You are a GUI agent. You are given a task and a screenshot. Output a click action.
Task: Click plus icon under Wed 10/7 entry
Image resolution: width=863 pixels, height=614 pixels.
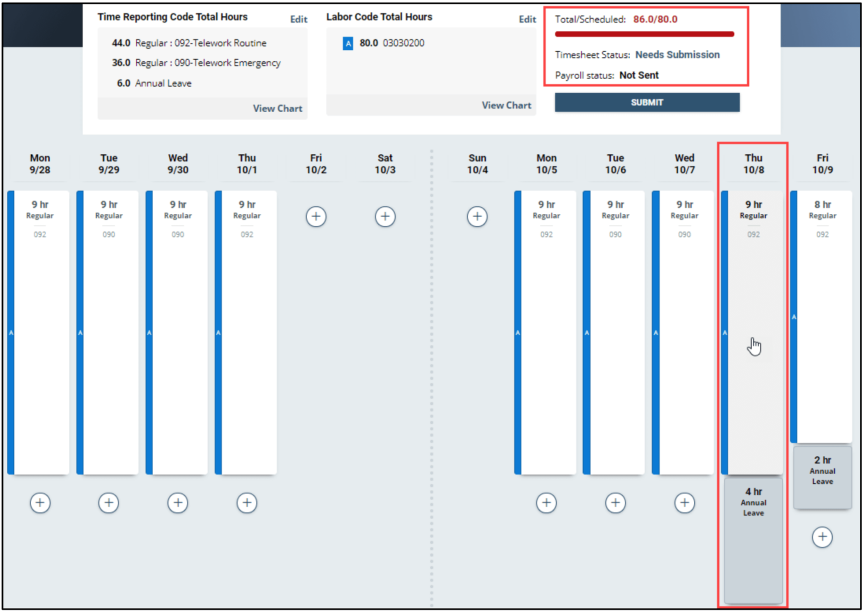[x=684, y=503]
